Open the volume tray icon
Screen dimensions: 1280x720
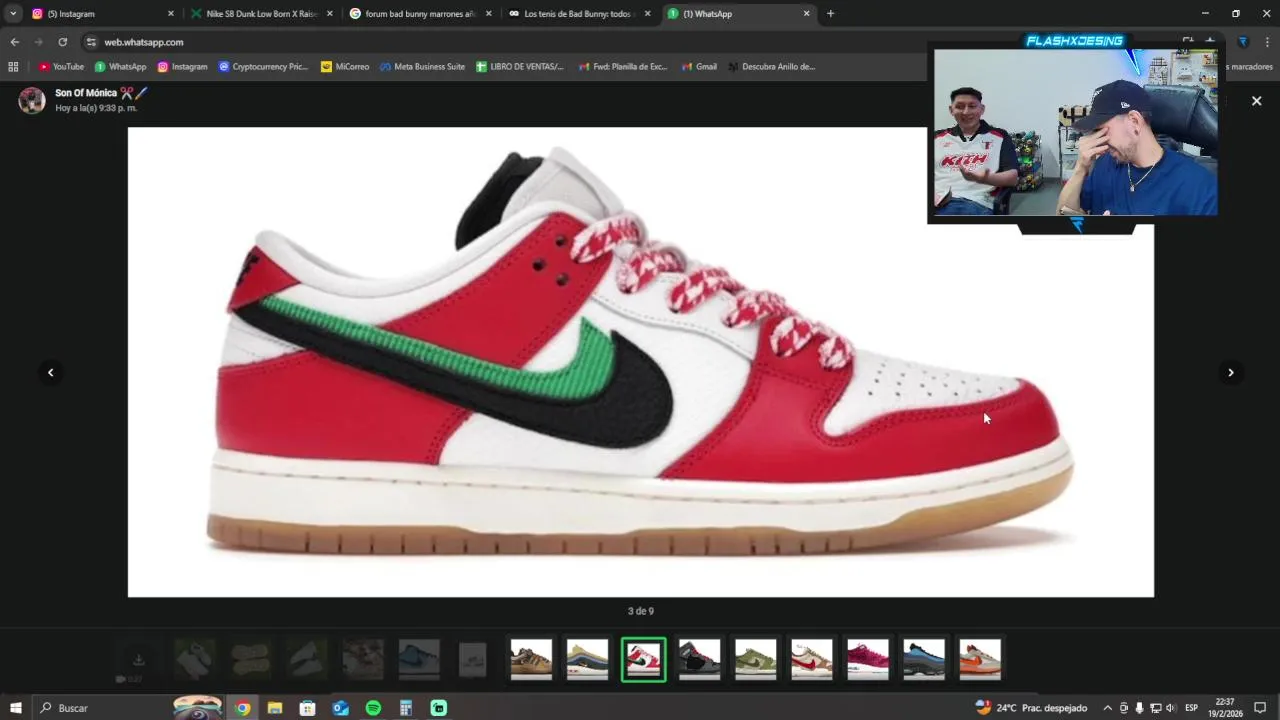pos(1170,708)
